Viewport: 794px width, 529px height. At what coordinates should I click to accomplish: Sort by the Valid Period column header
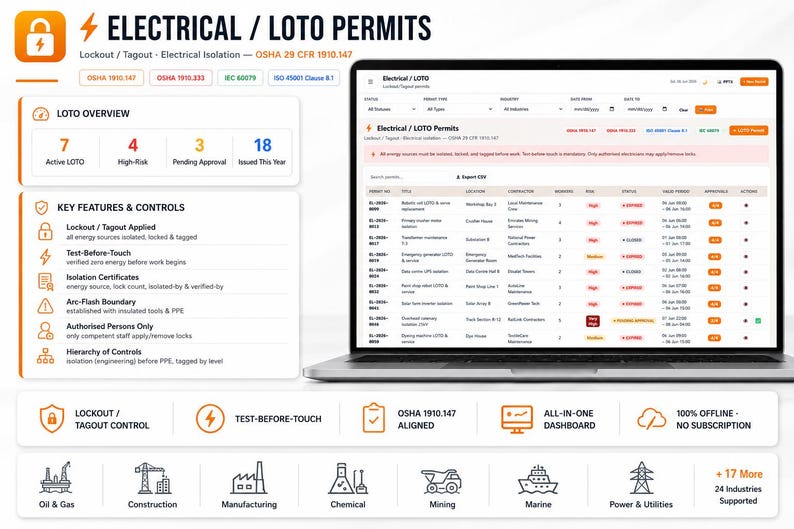point(676,191)
